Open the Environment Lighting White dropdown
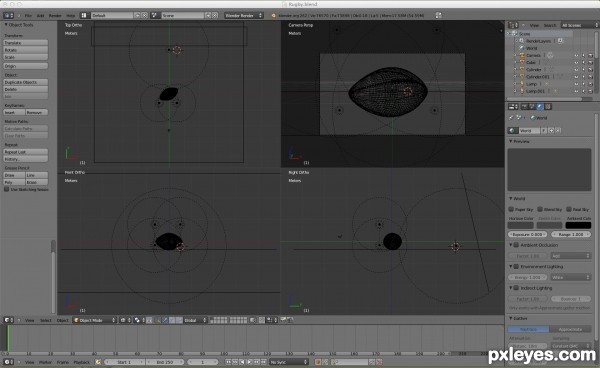This screenshot has height=368, width=600. [x=570, y=277]
